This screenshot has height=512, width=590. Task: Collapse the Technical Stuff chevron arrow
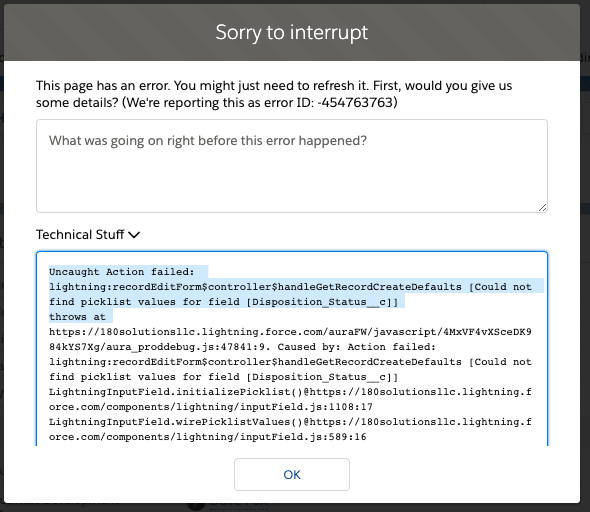point(134,235)
